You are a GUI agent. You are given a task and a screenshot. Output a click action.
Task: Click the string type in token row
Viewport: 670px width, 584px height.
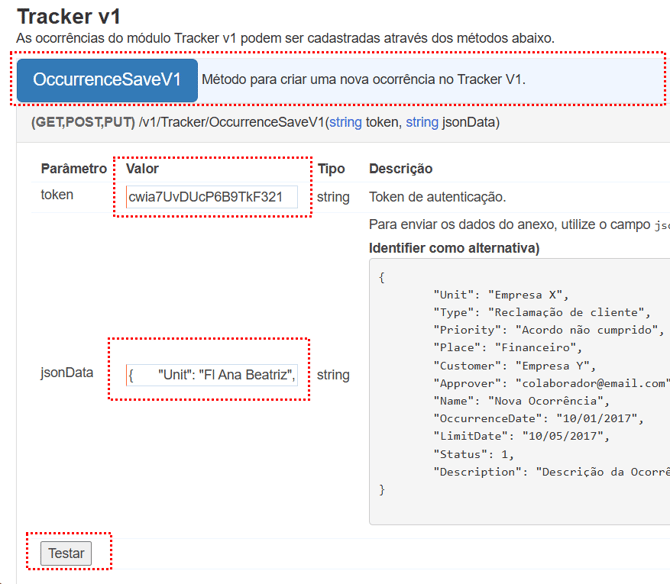[x=333, y=197]
